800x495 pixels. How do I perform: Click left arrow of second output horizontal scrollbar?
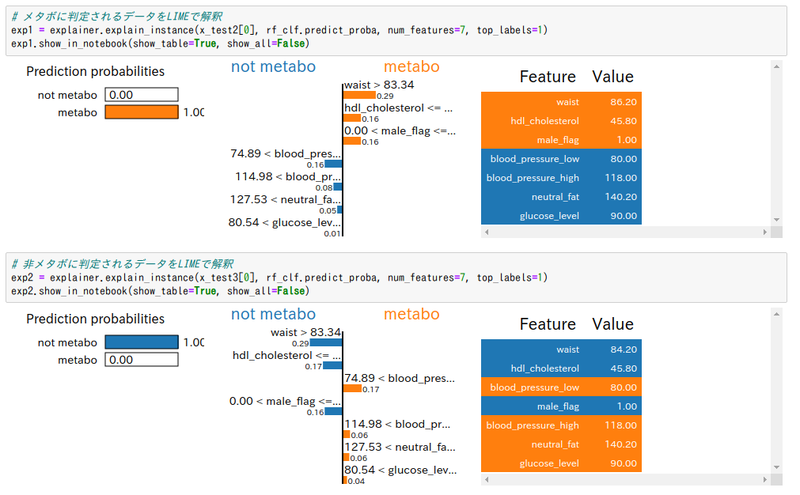tap(487, 480)
